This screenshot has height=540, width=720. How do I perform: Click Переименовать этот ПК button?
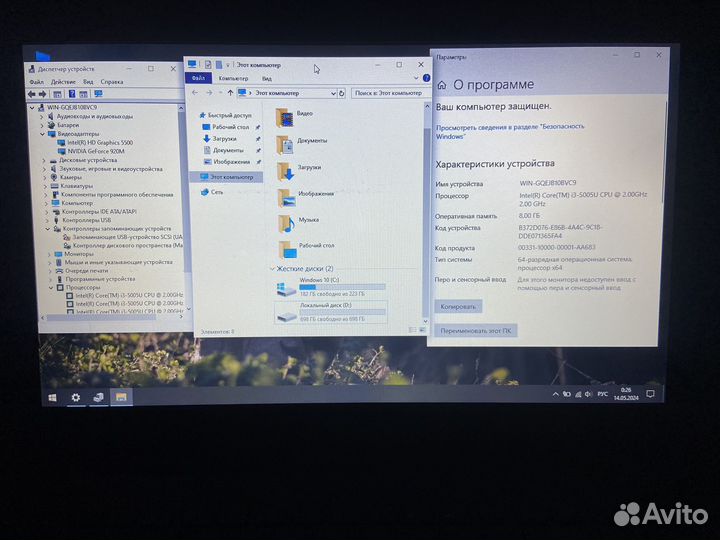[475, 331]
